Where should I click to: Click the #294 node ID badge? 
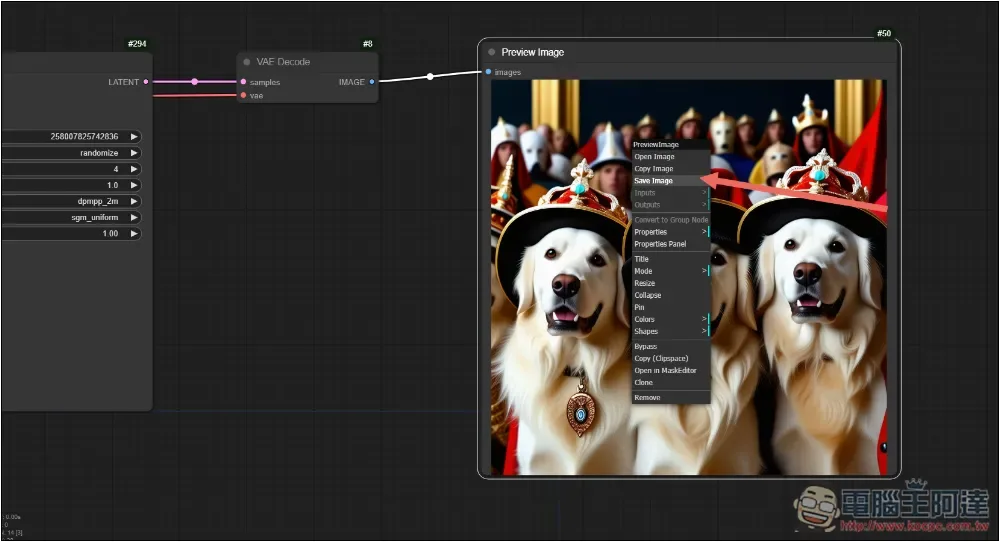click(x=137, y=44)
